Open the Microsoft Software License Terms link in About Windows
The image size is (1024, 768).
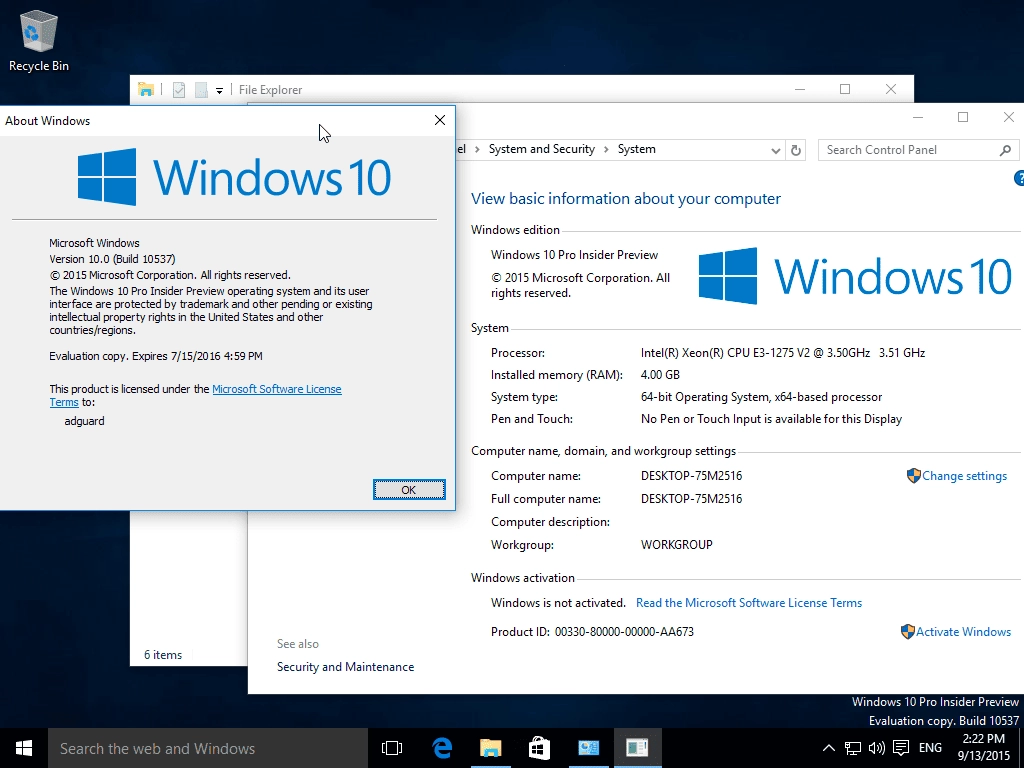[276, 389]
